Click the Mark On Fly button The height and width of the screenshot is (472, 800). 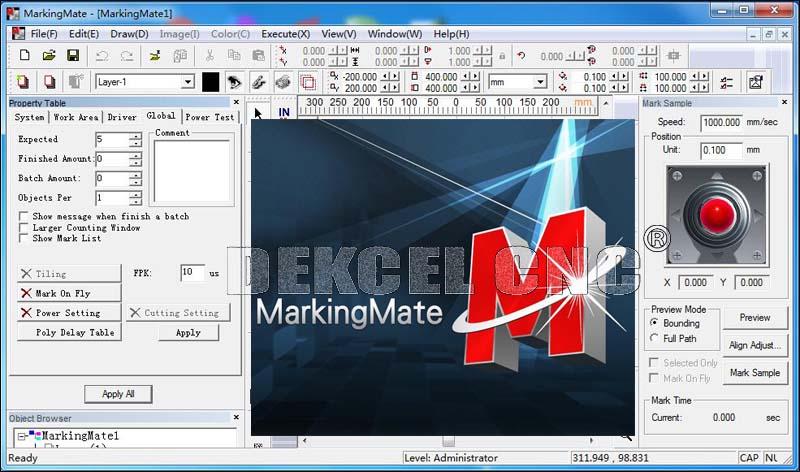pos(69,293)
